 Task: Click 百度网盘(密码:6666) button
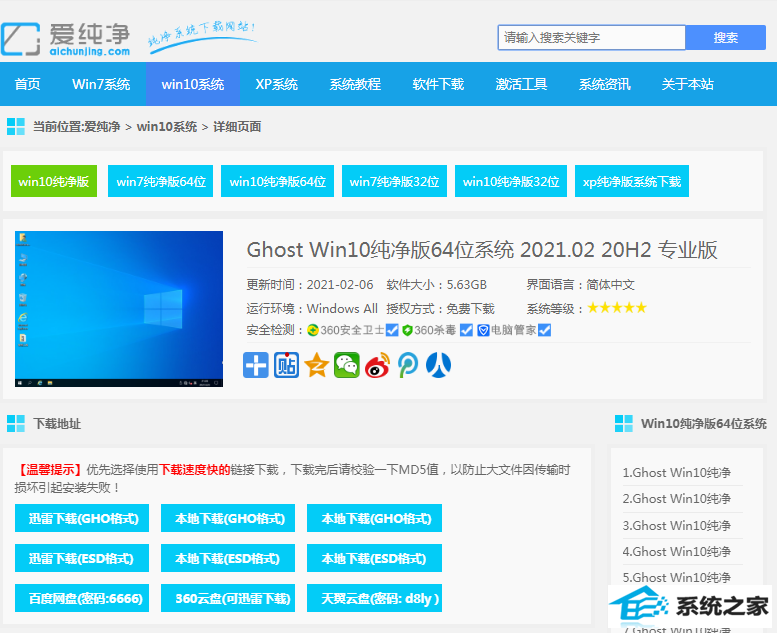click(82, 598)
